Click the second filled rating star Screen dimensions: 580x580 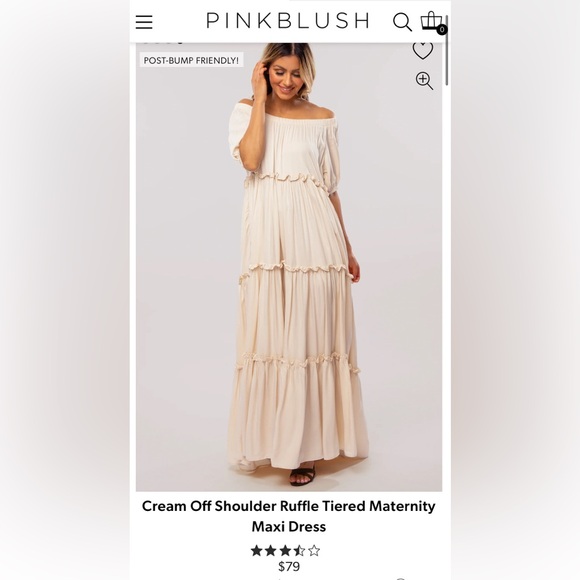(x=271, y=551)
